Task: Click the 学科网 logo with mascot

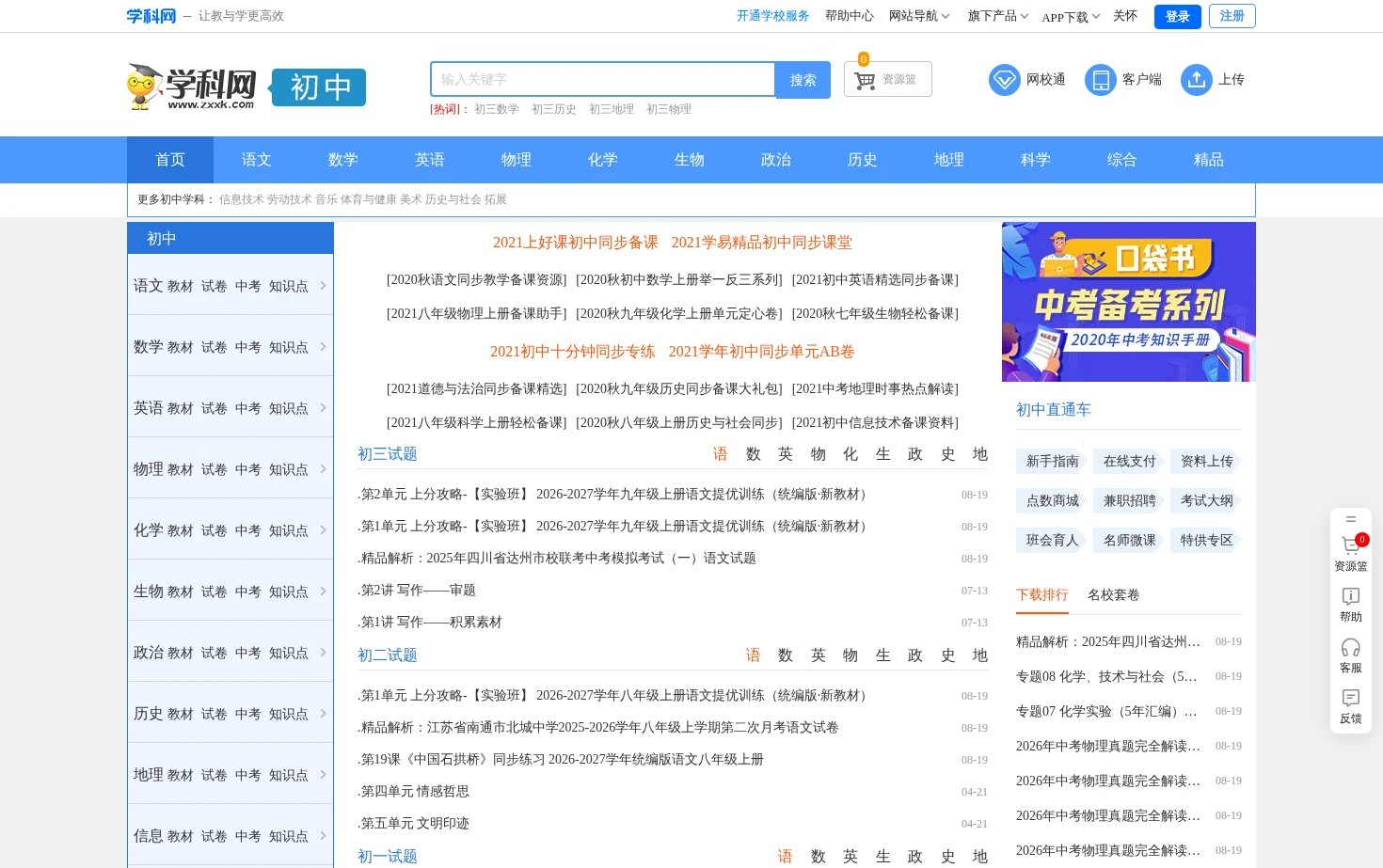Action: click(x=192, y=87)
